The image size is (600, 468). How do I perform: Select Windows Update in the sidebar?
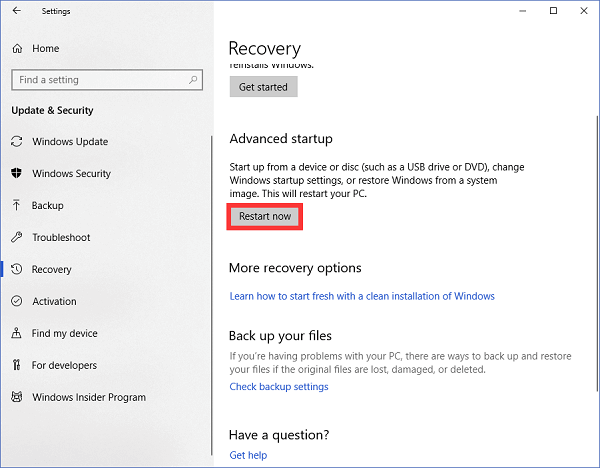pyautogui.click(x=70, y=142)
